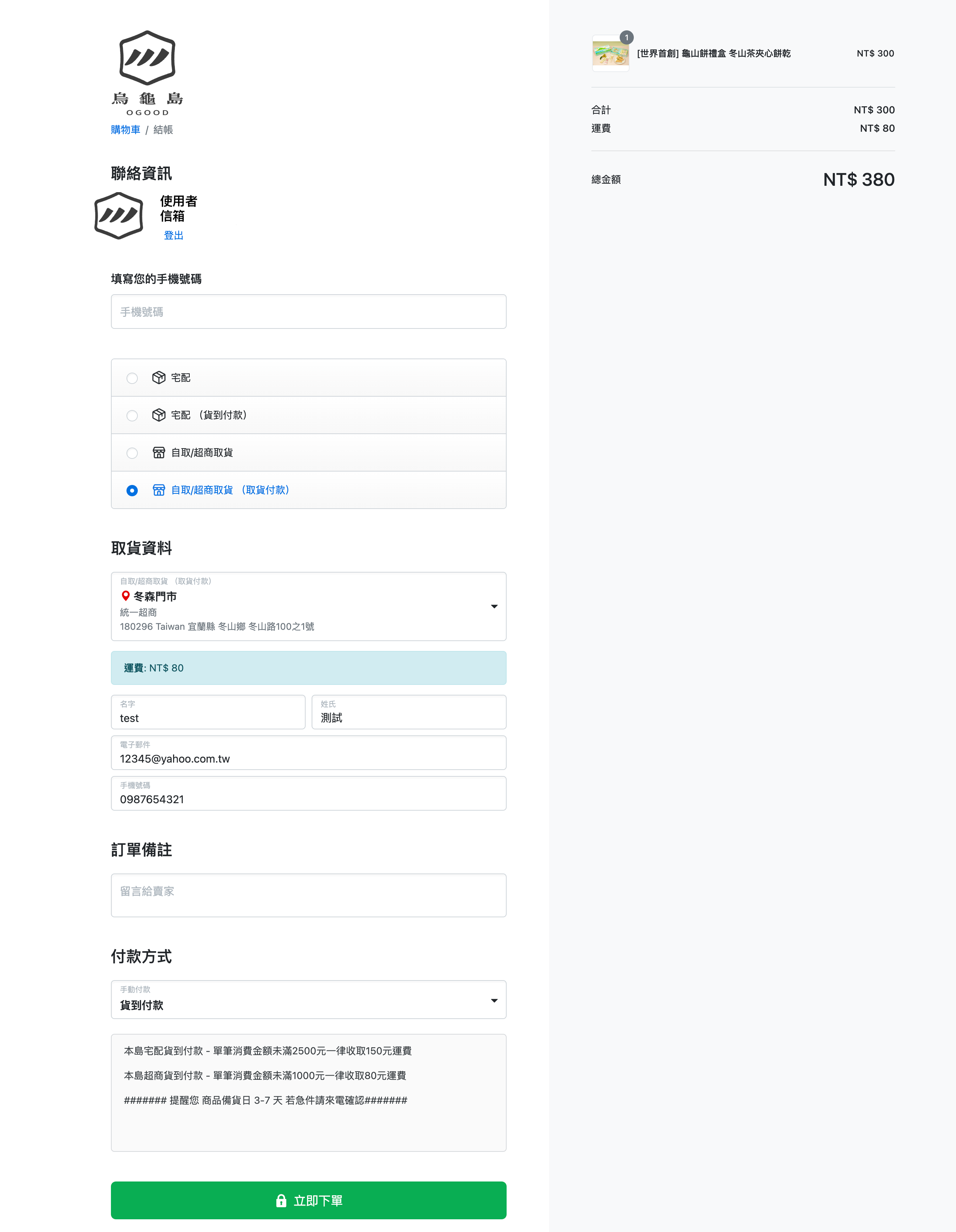Click the 手機號碼 phone input field
Viewport: 956px width, 1232px height.
tap(308, 312)
